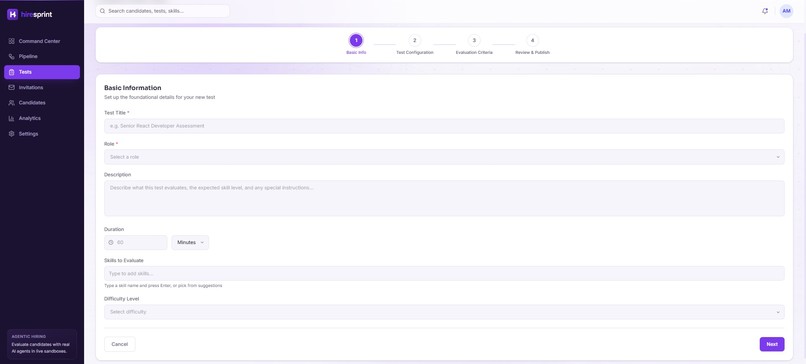Open the Select difficulty dropdown
The width and height of the screenshot is (806, 364).
444,312
